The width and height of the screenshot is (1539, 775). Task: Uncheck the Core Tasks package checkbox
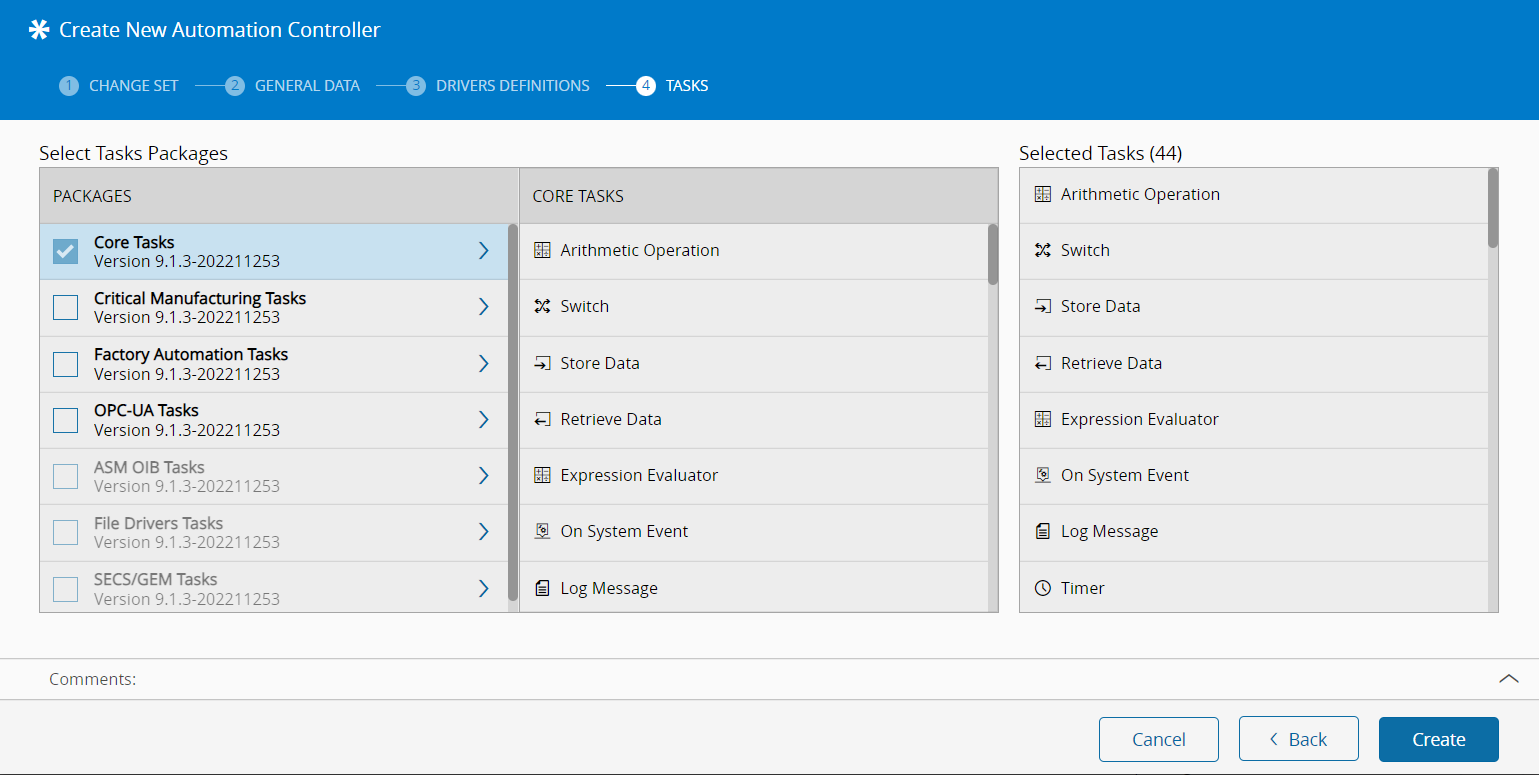pyautogui.click(x=66, y=251)
